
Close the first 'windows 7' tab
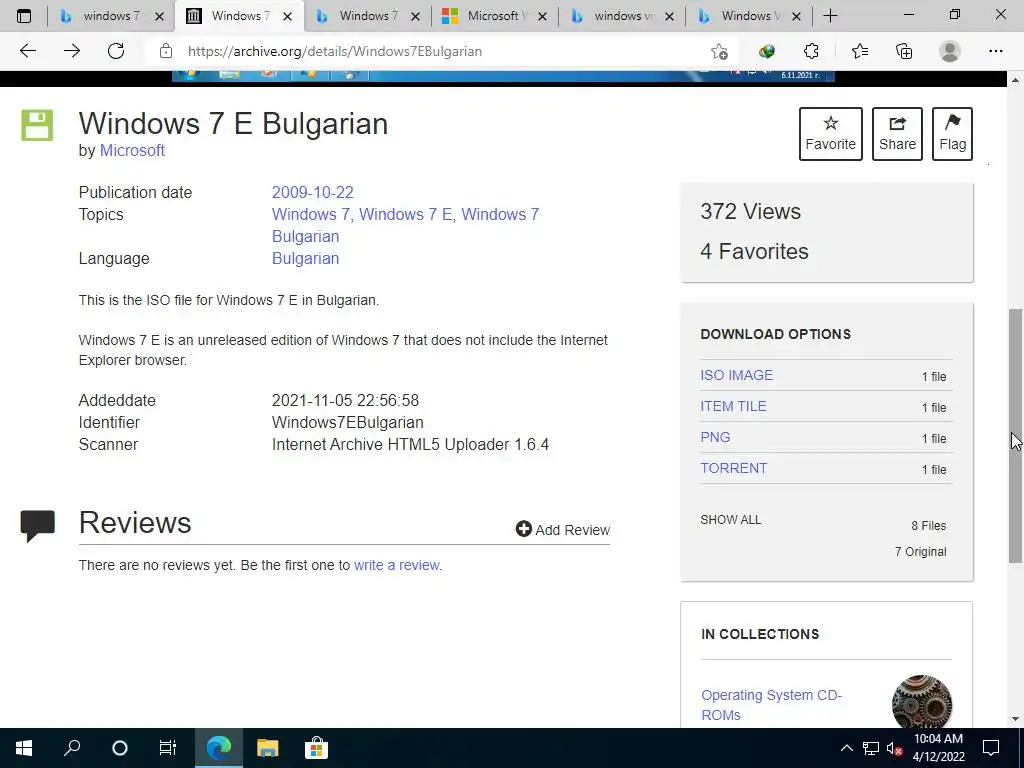(159, 16)
